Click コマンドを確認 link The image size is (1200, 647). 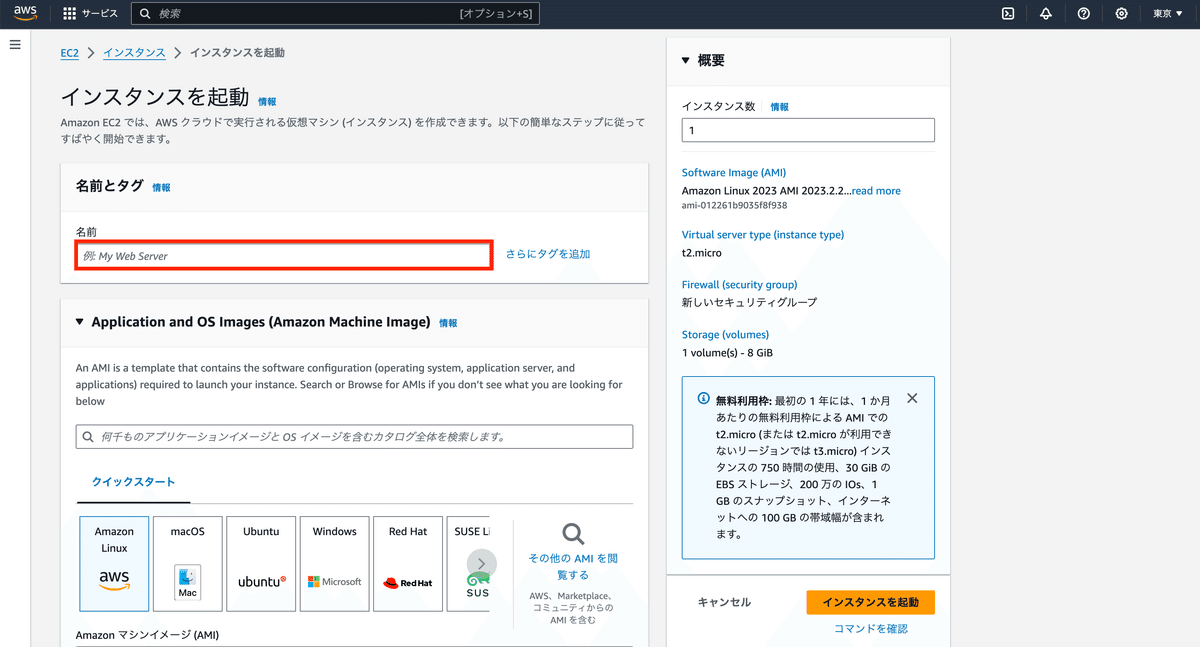871,628
